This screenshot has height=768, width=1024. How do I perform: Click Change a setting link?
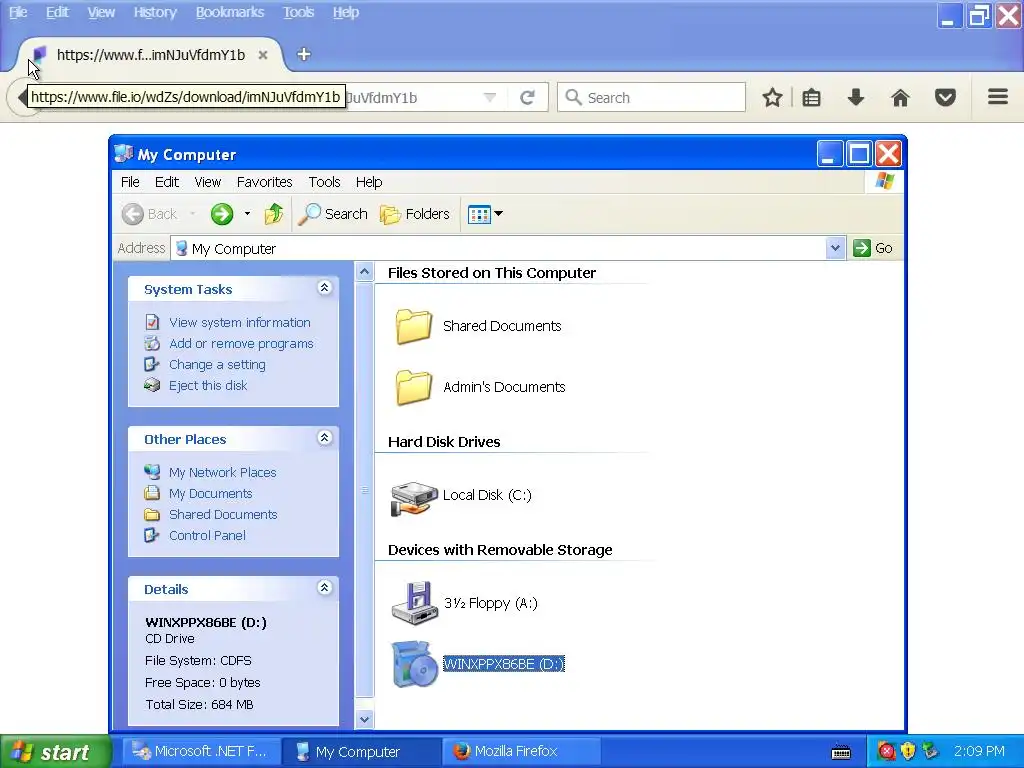[217, 364]
